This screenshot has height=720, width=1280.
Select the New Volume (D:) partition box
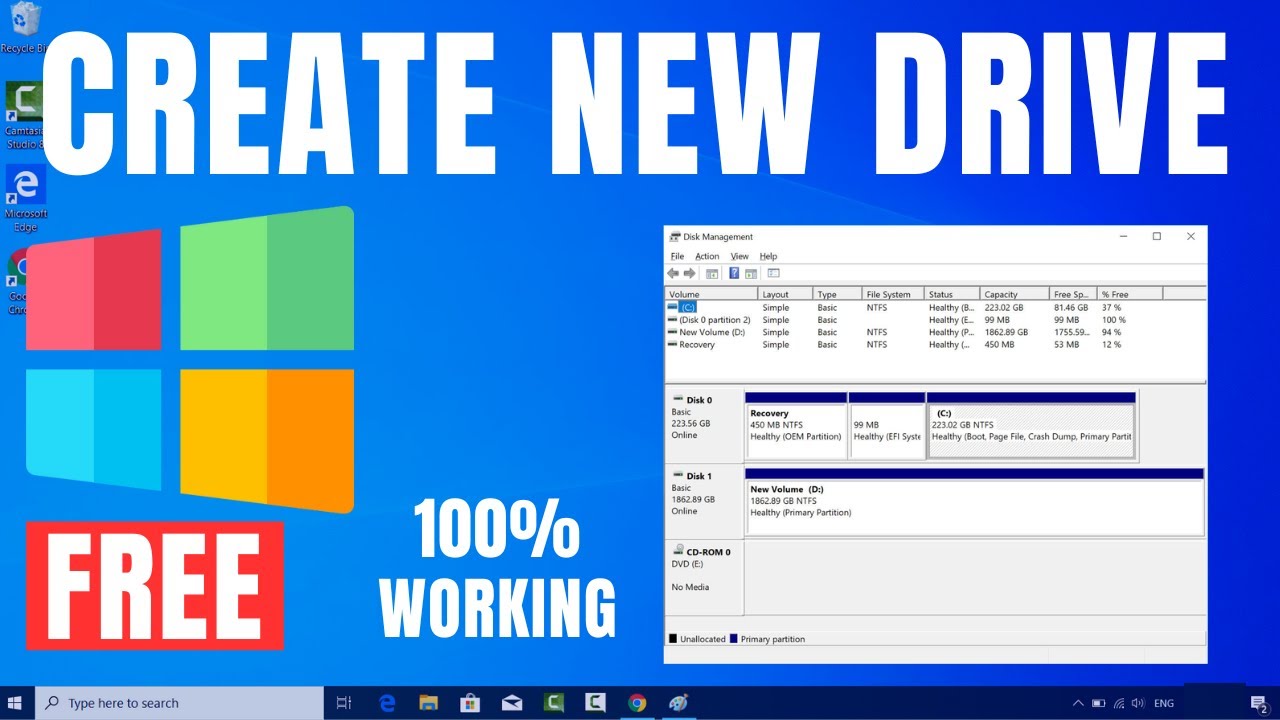[x=974, y=503]
